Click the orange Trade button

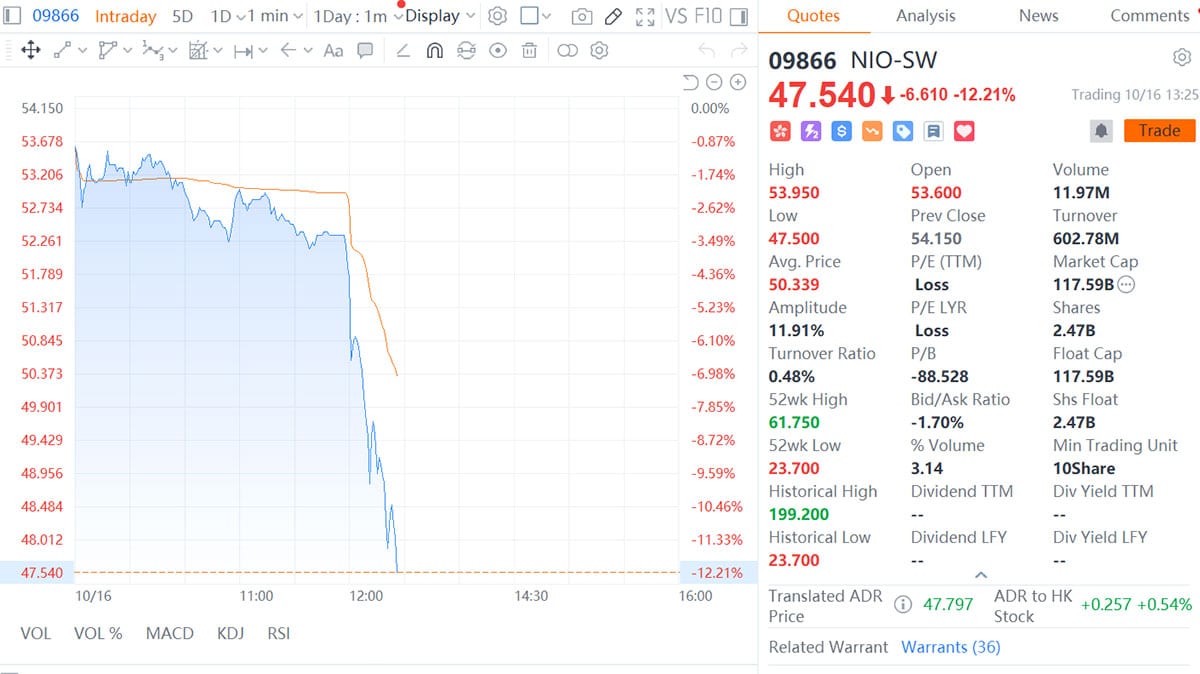(x=1158, y=130)
